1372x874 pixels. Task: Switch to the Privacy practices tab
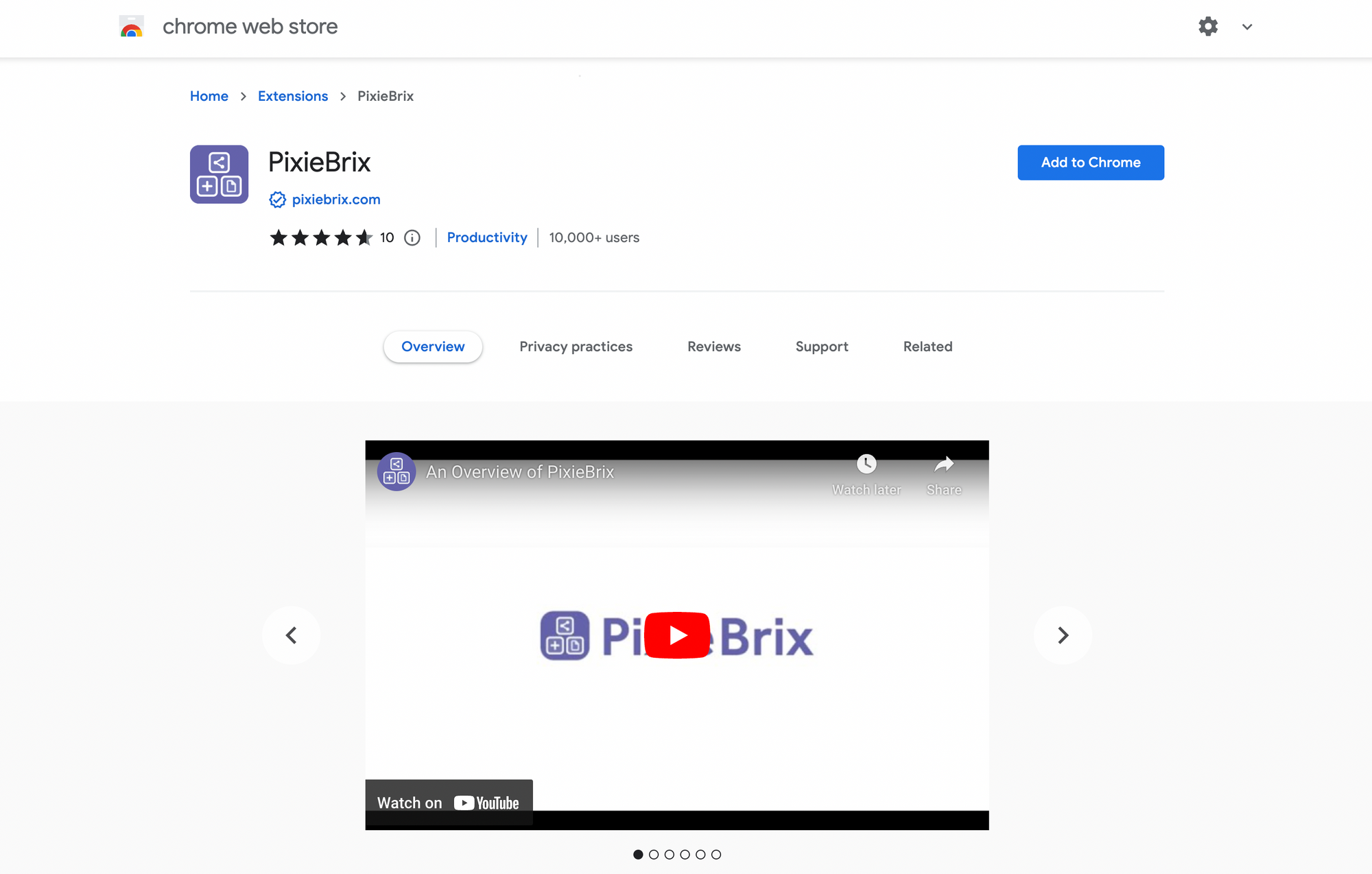coord(576,346)
